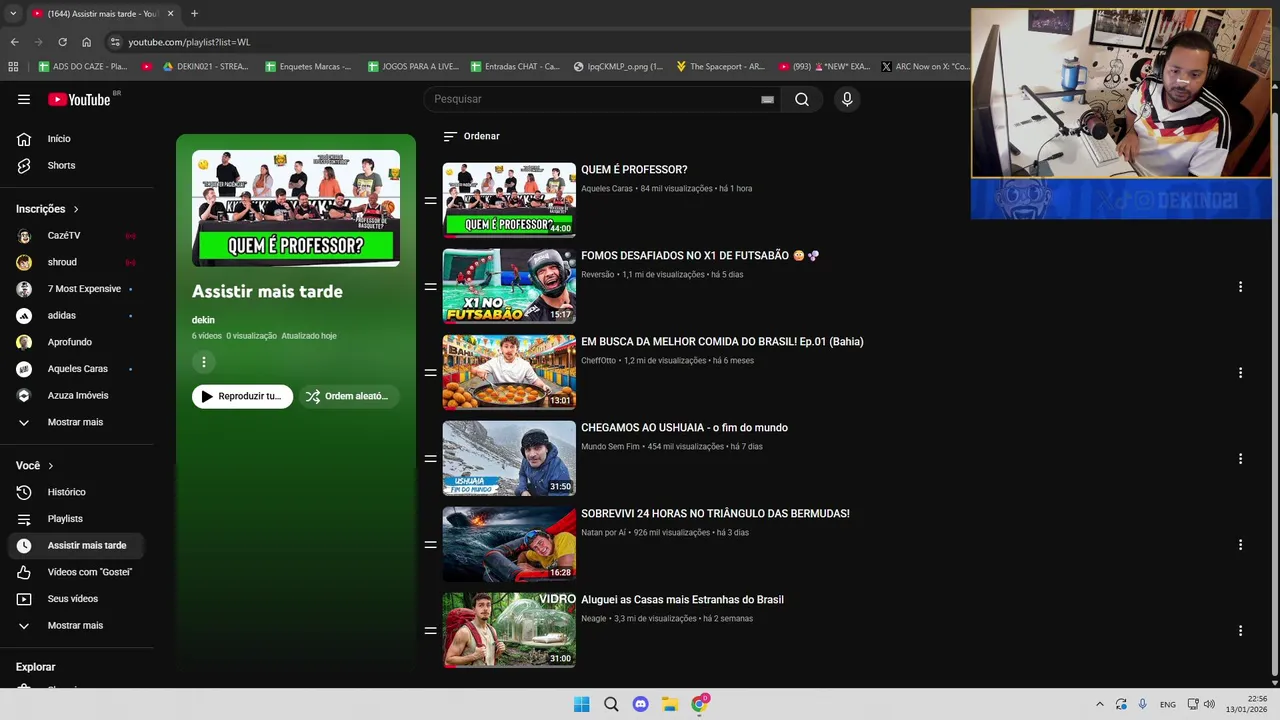The height and width of the screenshot is (720, 1280).
Task: Open Aluguei as Casas mais Estranhas video
Action: [x=682, y=600]
